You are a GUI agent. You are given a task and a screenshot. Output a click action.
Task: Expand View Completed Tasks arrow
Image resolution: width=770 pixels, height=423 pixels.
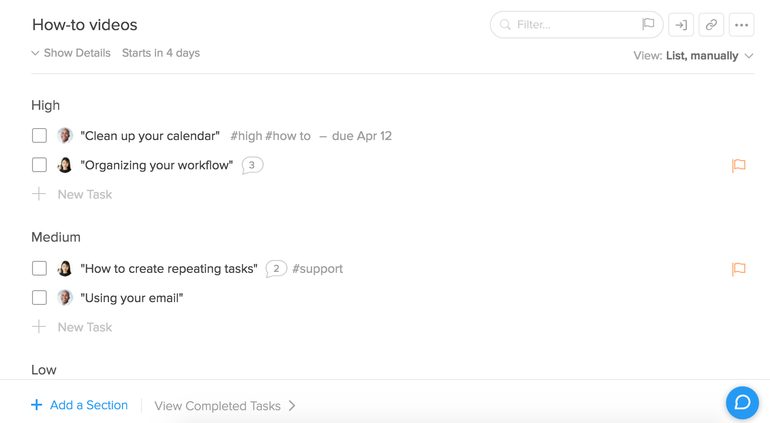coord(292,406)
